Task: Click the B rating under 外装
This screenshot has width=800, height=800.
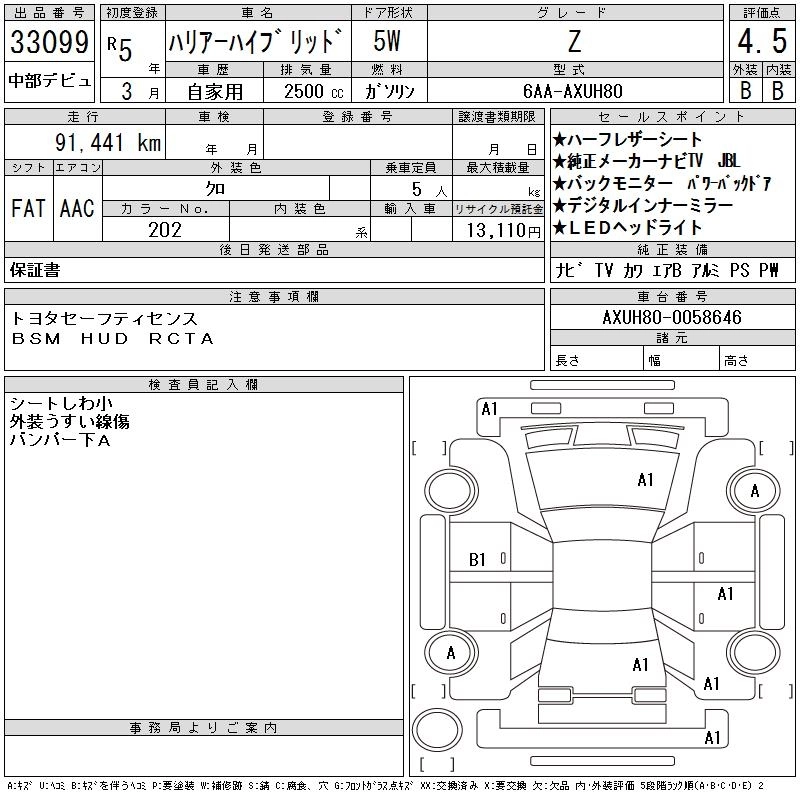Action: pos(746,91)
